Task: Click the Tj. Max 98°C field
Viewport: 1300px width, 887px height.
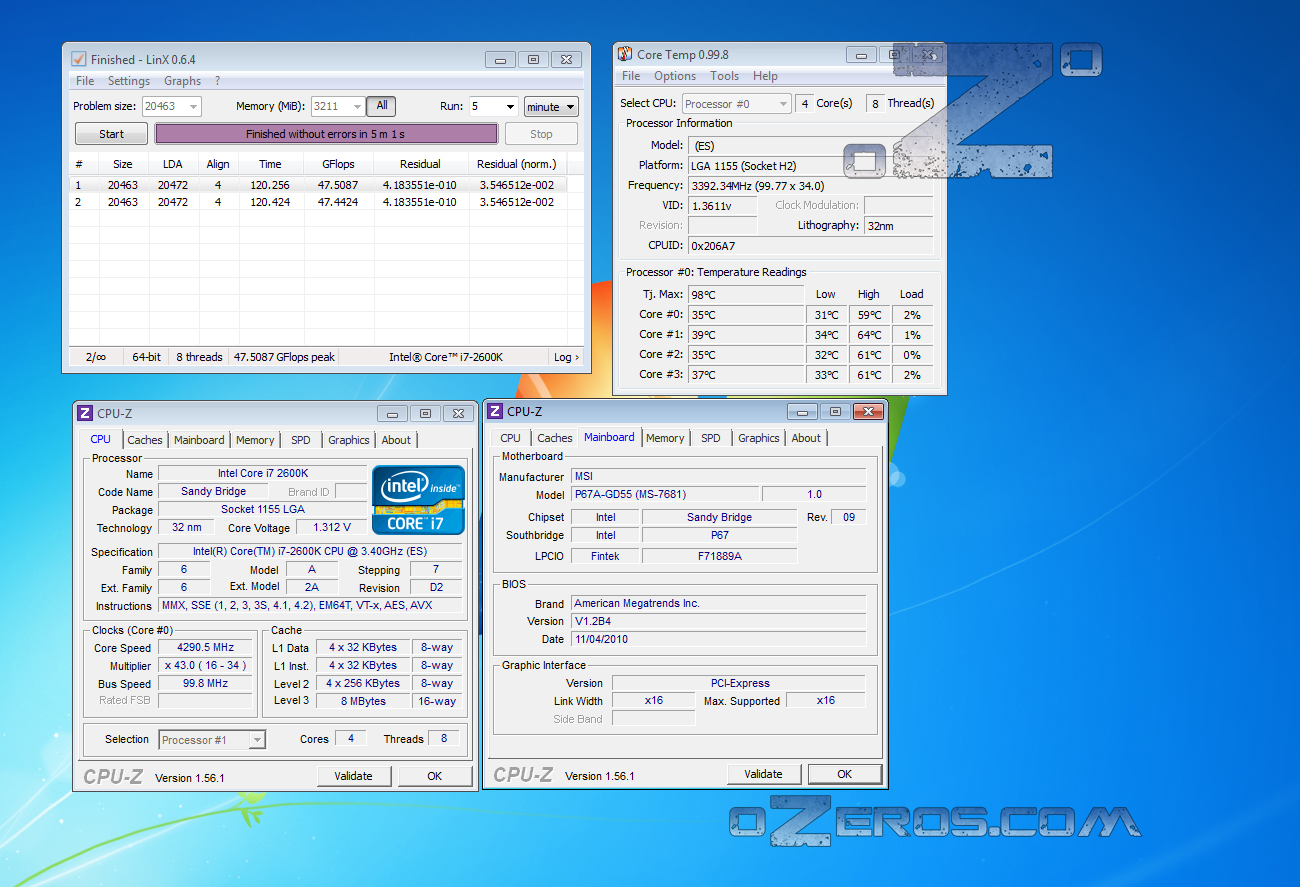Action: [x=745, y=295]
